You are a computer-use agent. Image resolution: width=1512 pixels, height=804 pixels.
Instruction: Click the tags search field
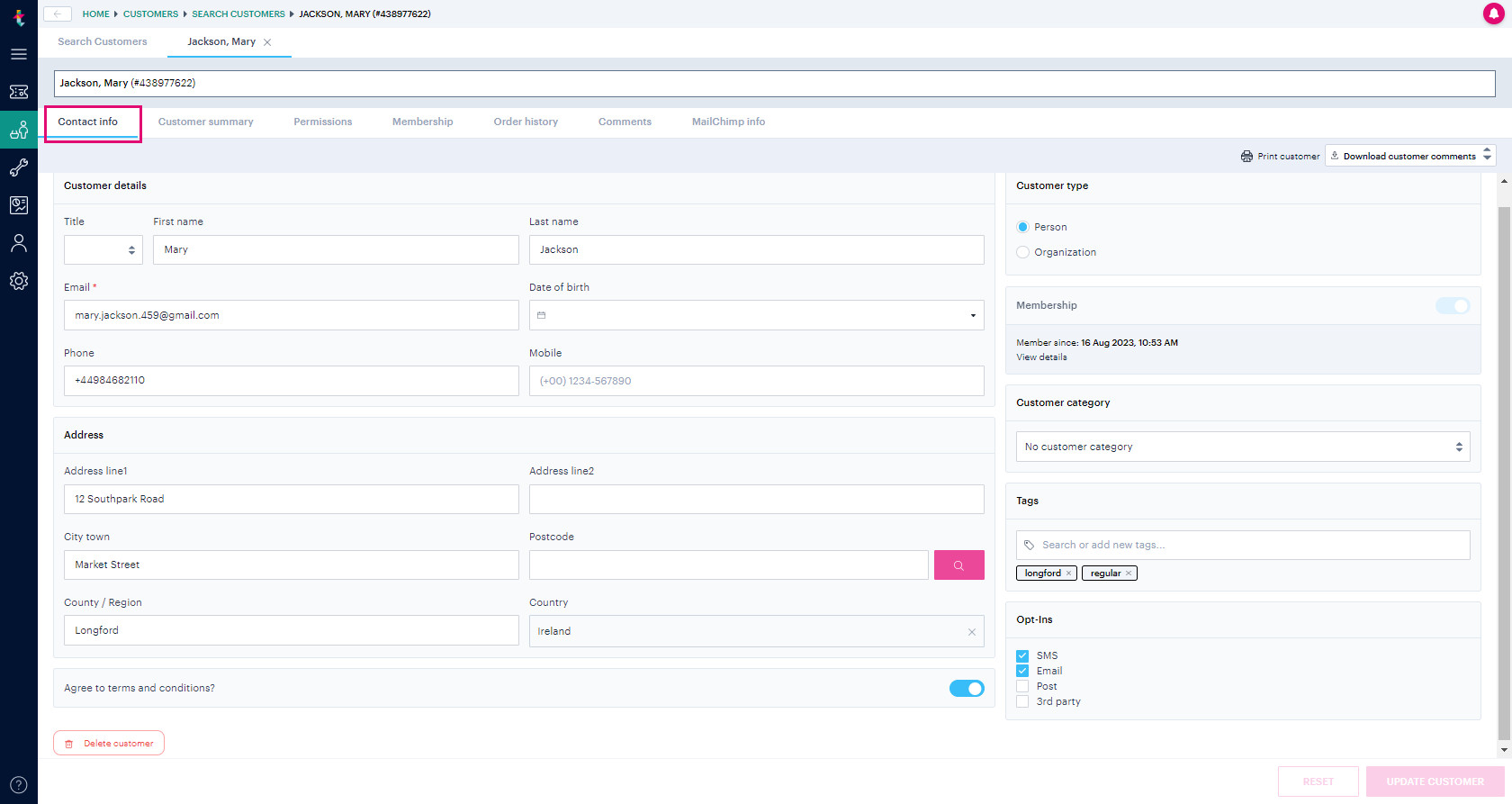1243,546
